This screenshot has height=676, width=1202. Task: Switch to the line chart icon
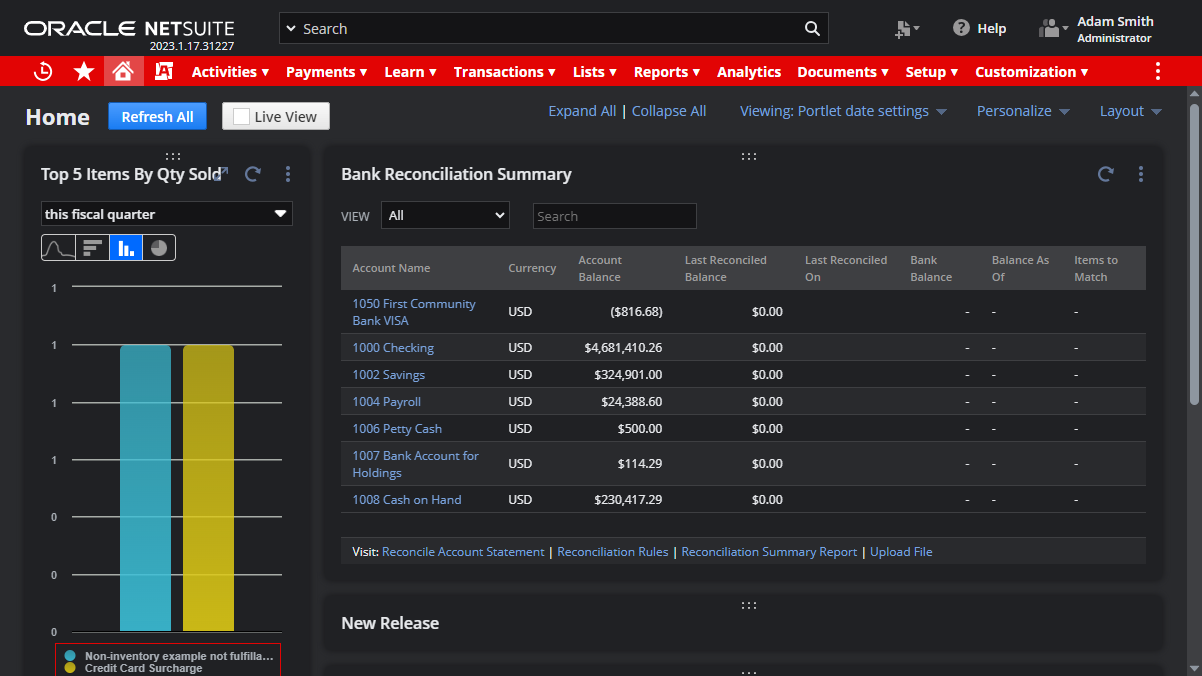(58, 248)
